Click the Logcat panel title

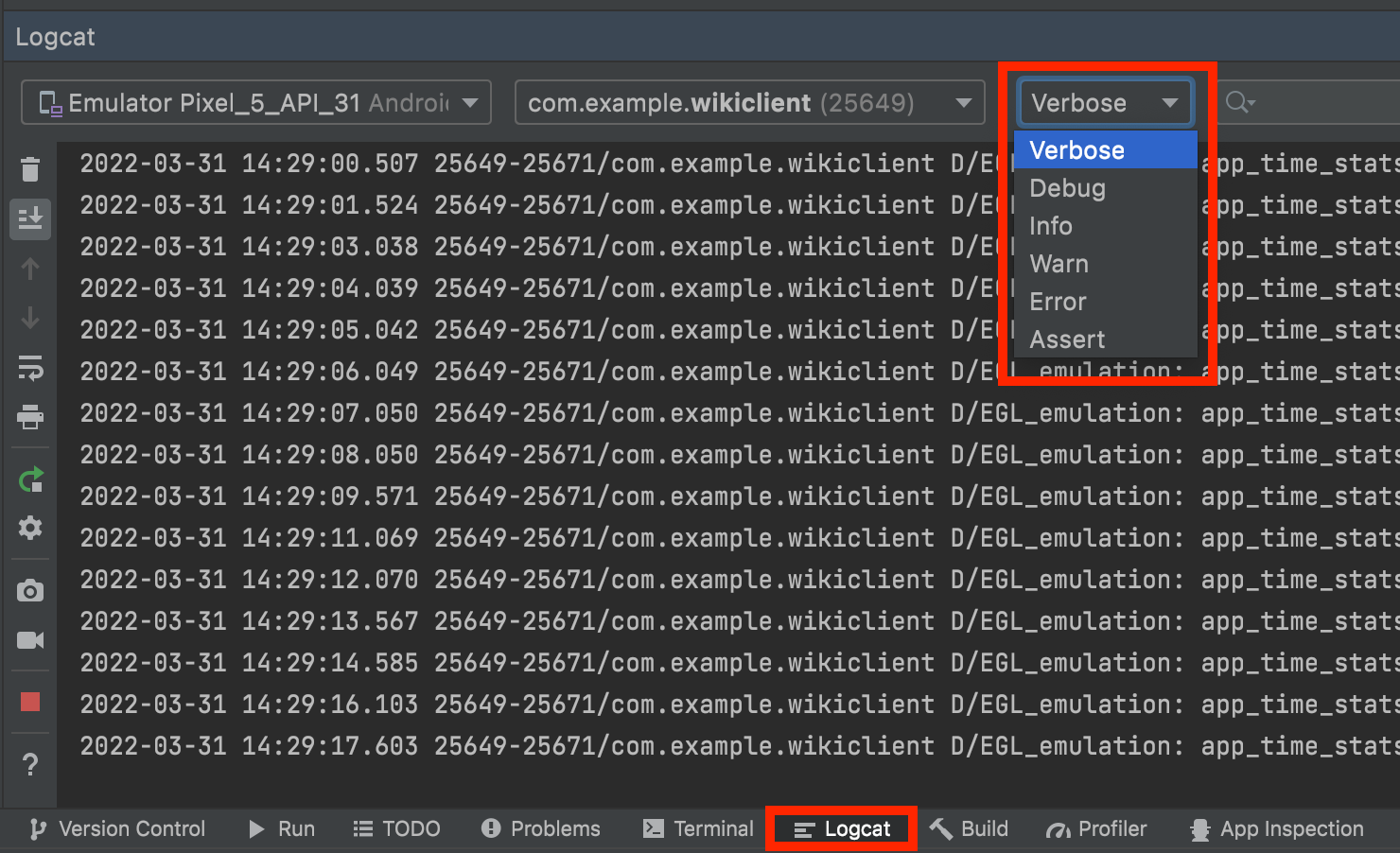coord(55,37)
